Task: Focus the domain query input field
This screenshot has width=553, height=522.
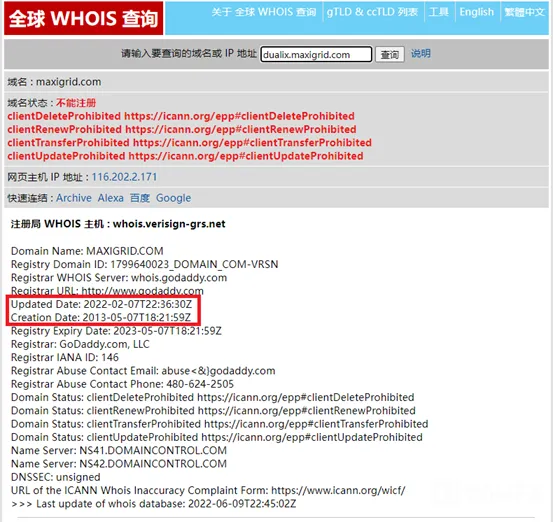Action: coord(316,54)
